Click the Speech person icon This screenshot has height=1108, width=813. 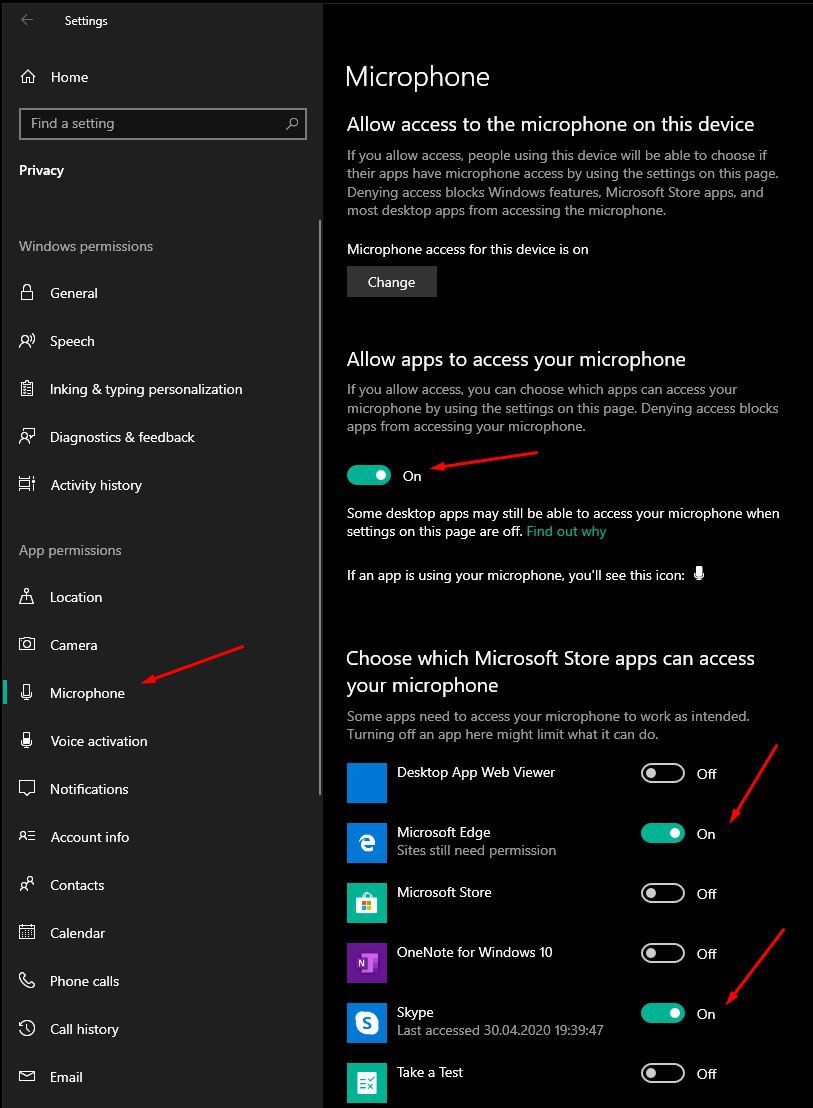[27, 341]
